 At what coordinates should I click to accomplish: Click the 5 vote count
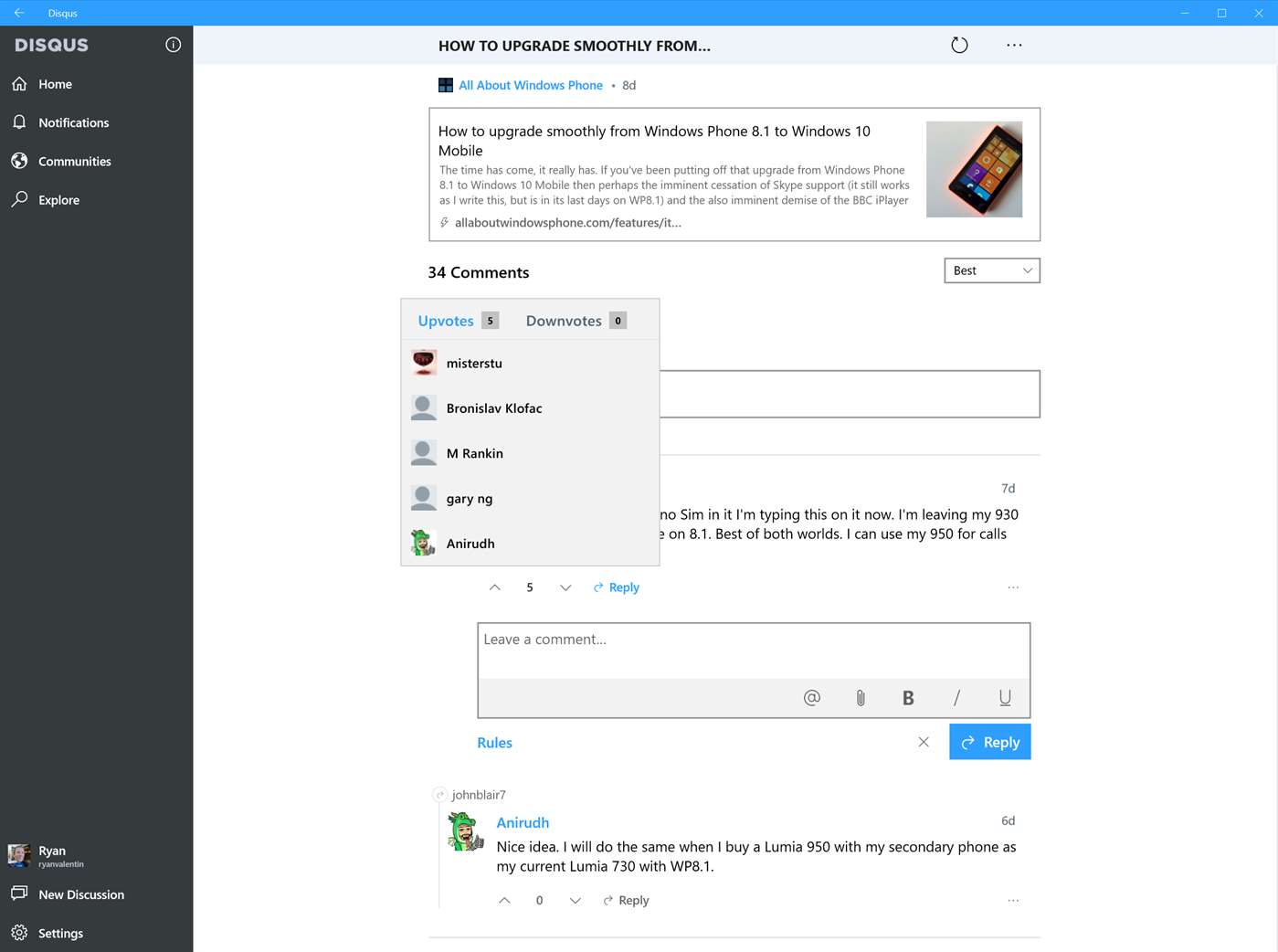(x=530, y=587)
